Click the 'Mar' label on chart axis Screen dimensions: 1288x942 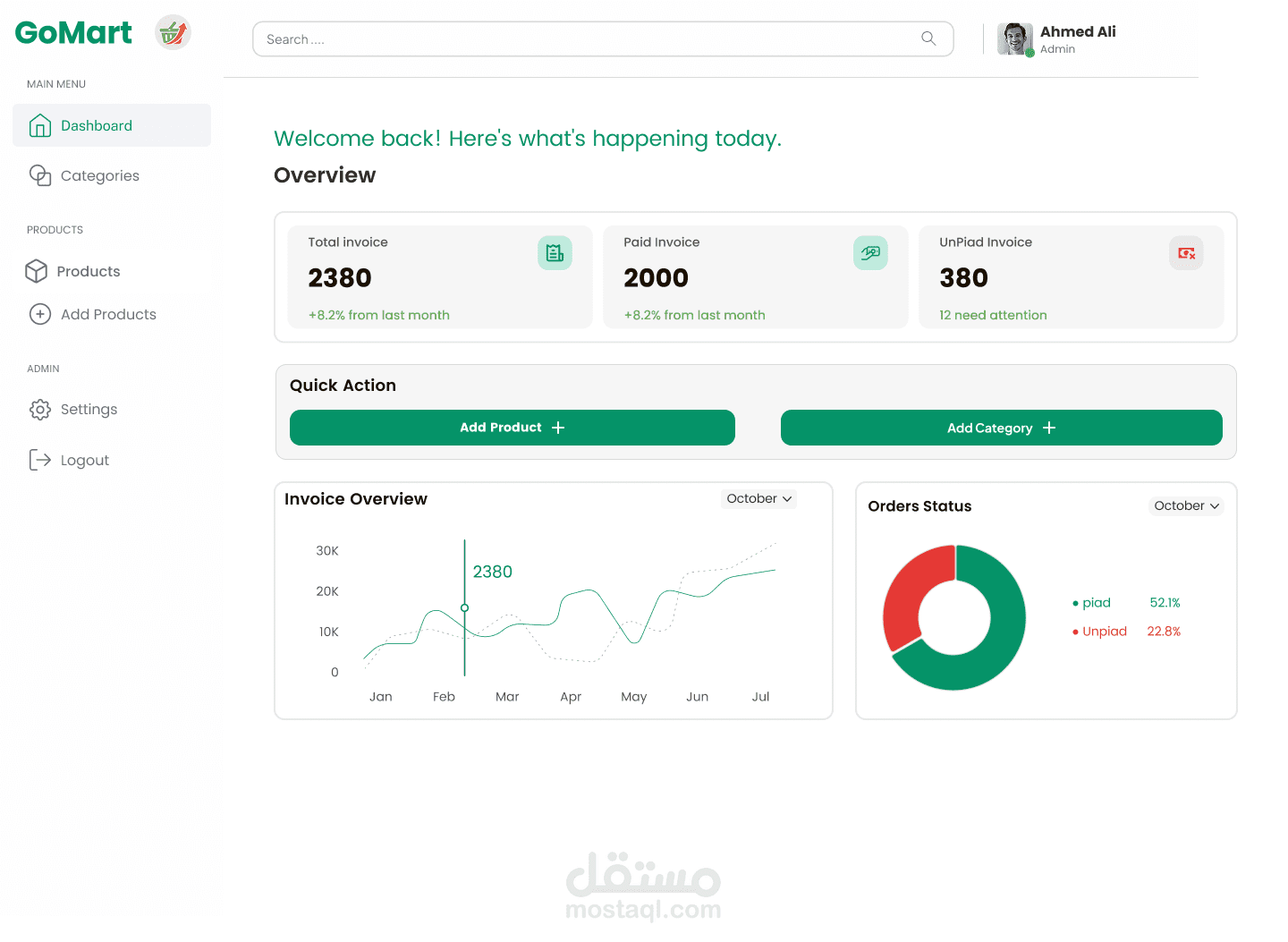507,697
